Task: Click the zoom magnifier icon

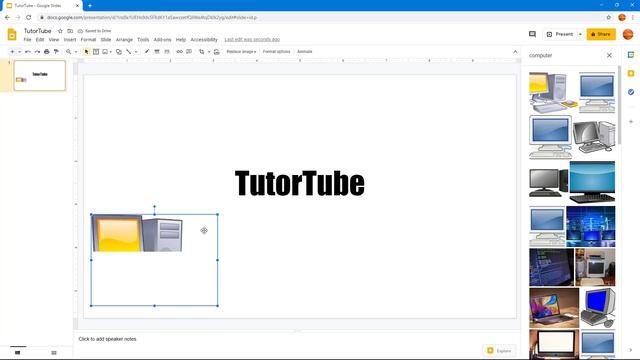Action: point(69,52)
